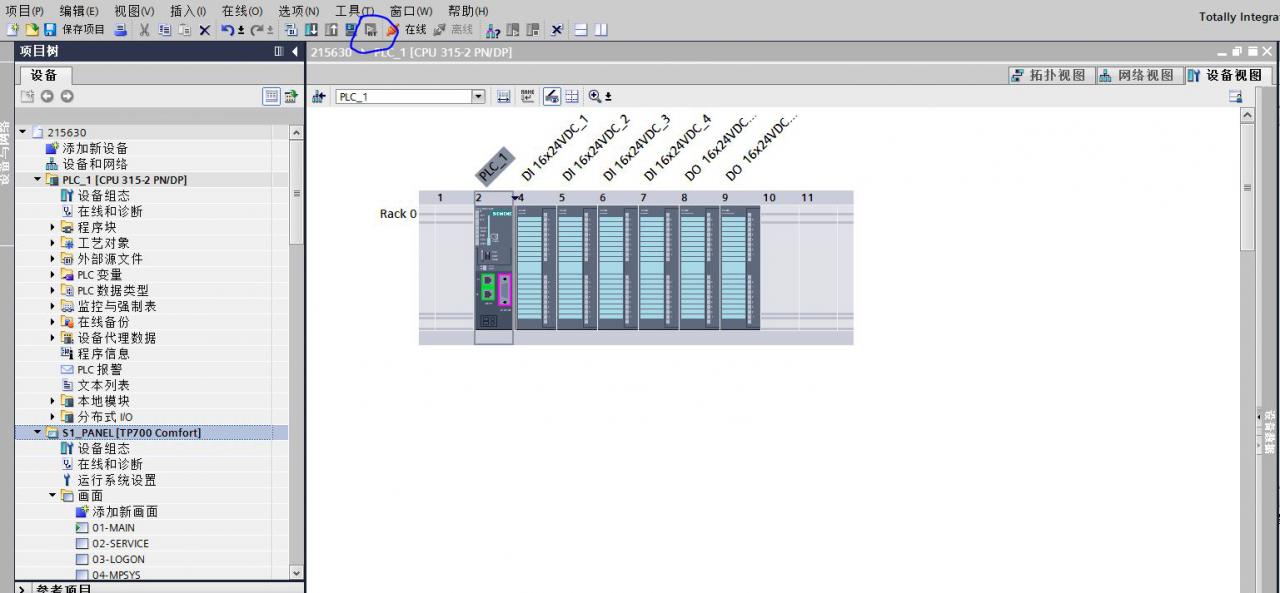Click the back arrow in the project tree toolbar
This screenshot has height=593, width=1280.
pos(47,96)
